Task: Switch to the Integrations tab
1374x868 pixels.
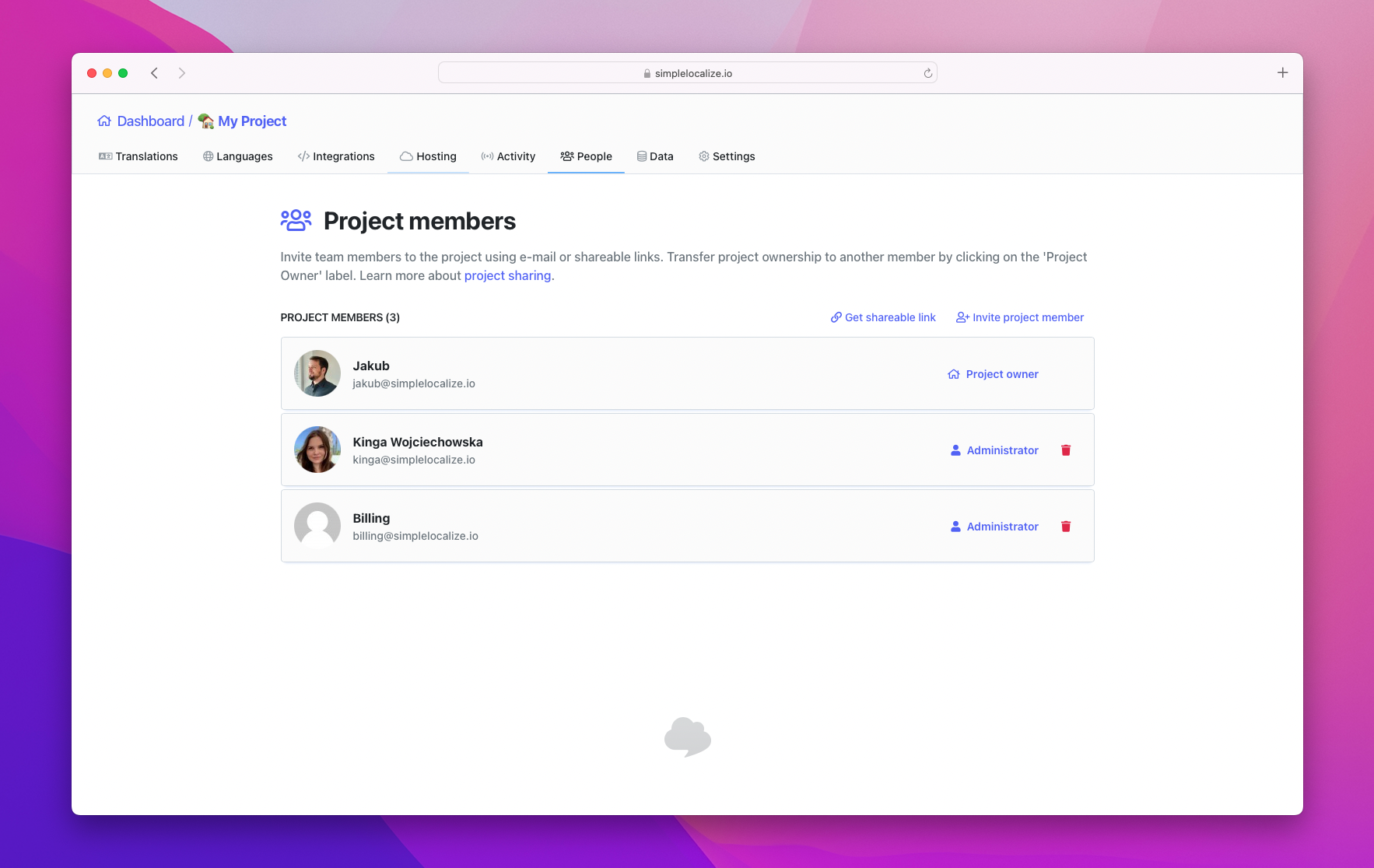Action: click(x=336, y=156)
